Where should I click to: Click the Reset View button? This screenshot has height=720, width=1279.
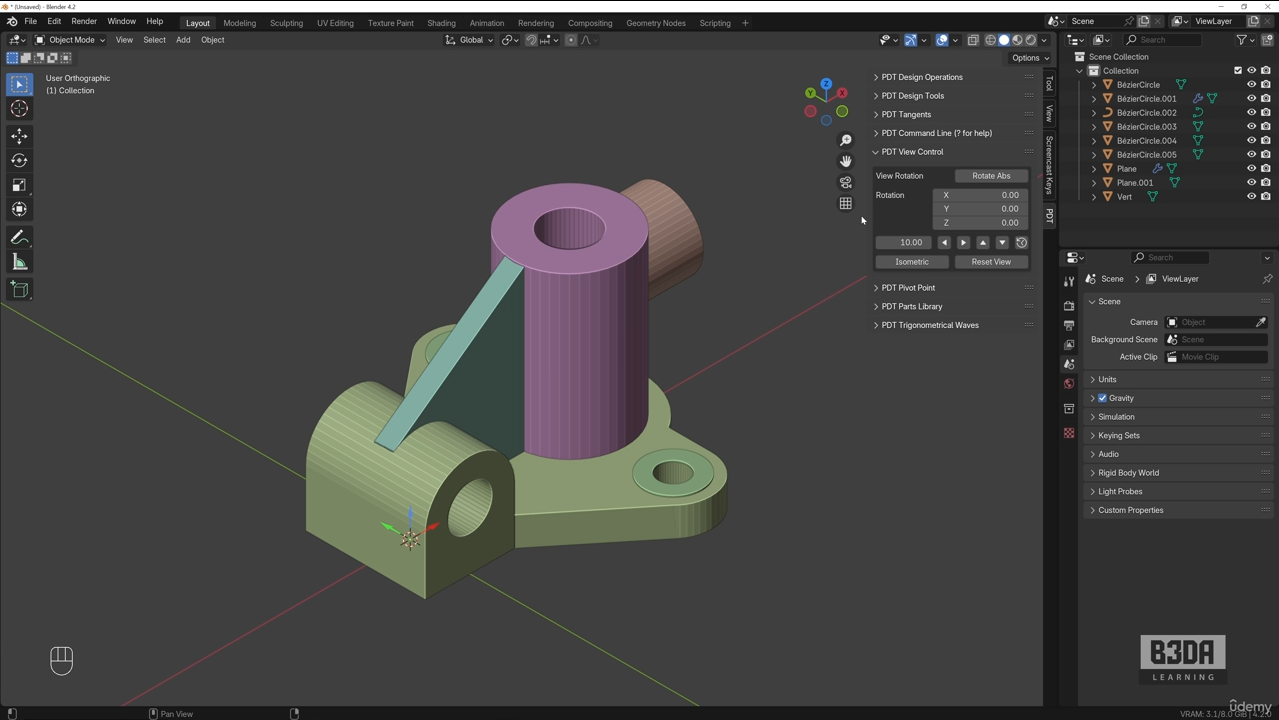coord(991,261)
